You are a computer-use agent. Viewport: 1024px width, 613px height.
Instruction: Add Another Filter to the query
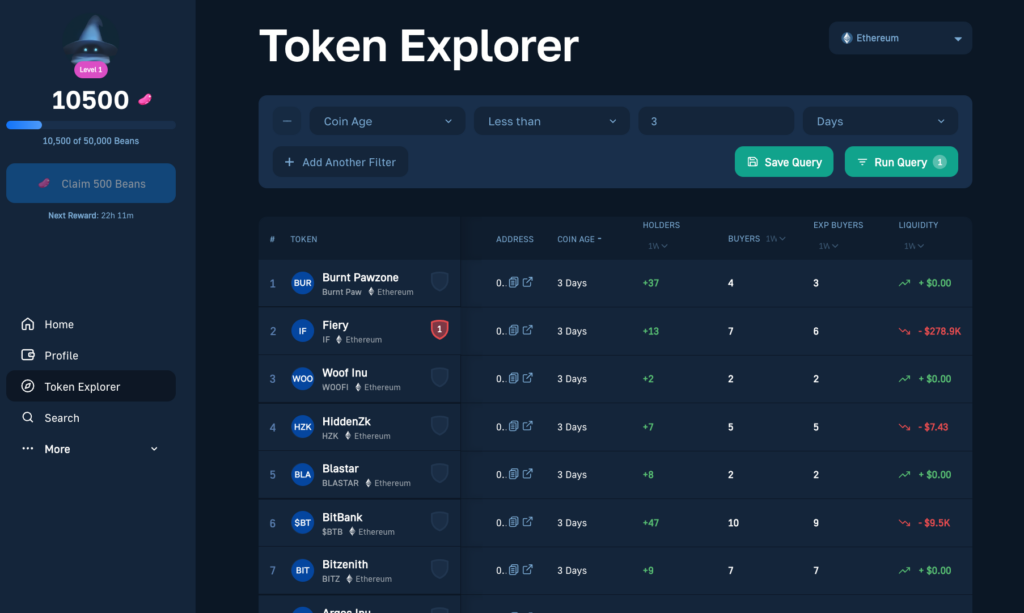(340, 162)
